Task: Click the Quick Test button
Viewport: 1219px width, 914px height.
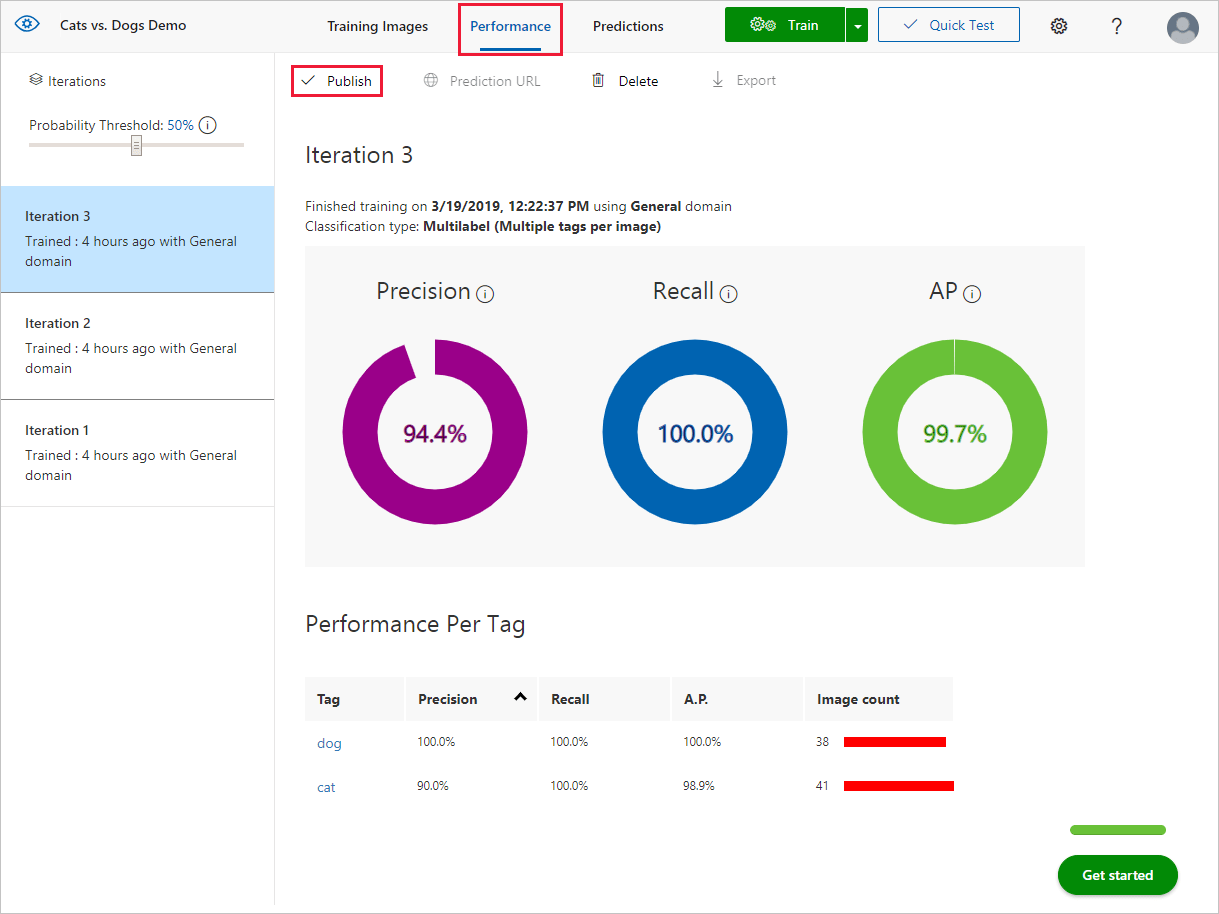Action: click(x=948, y=24)
